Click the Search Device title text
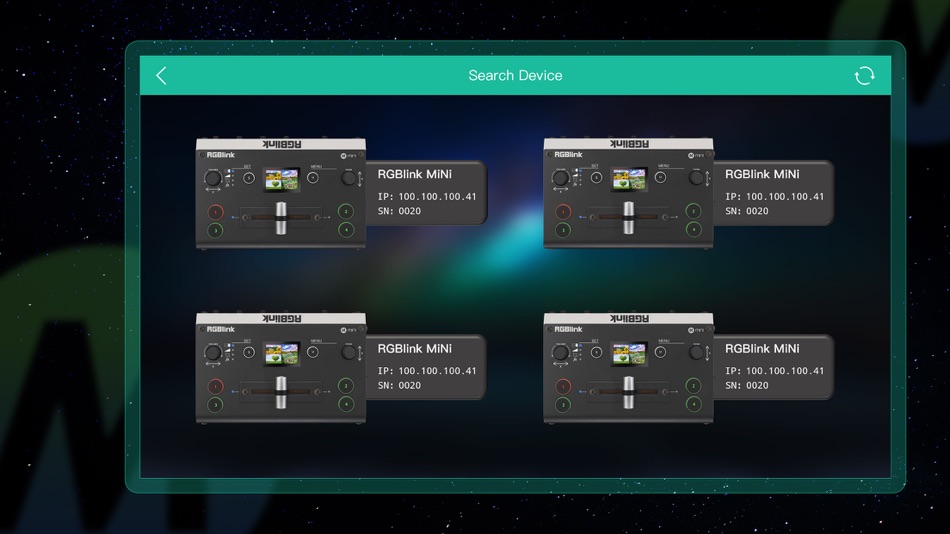 pyautogui.click(x=515, y=75)
